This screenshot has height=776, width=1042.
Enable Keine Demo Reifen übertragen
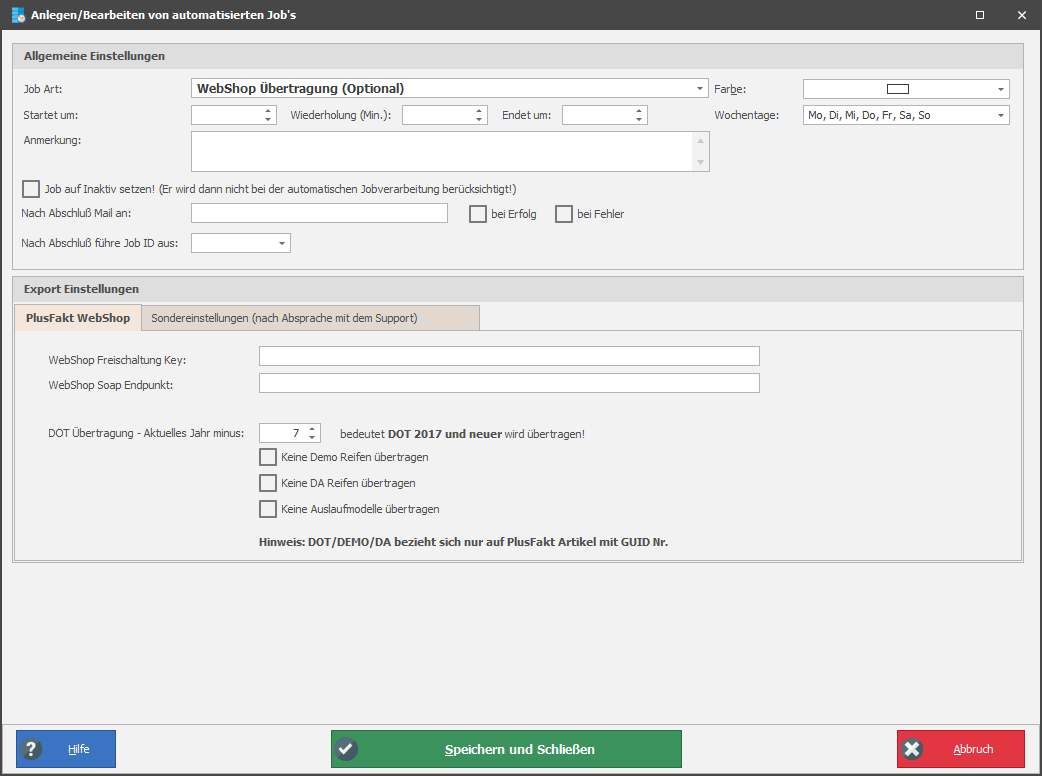[x=268, y=457]
